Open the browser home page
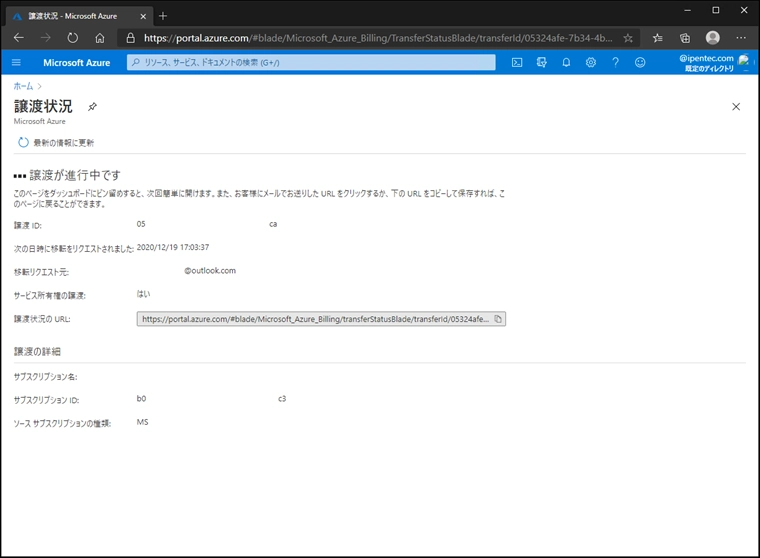Image resolution: width=760 pixels, height=558 pixels. click(100, 38)
